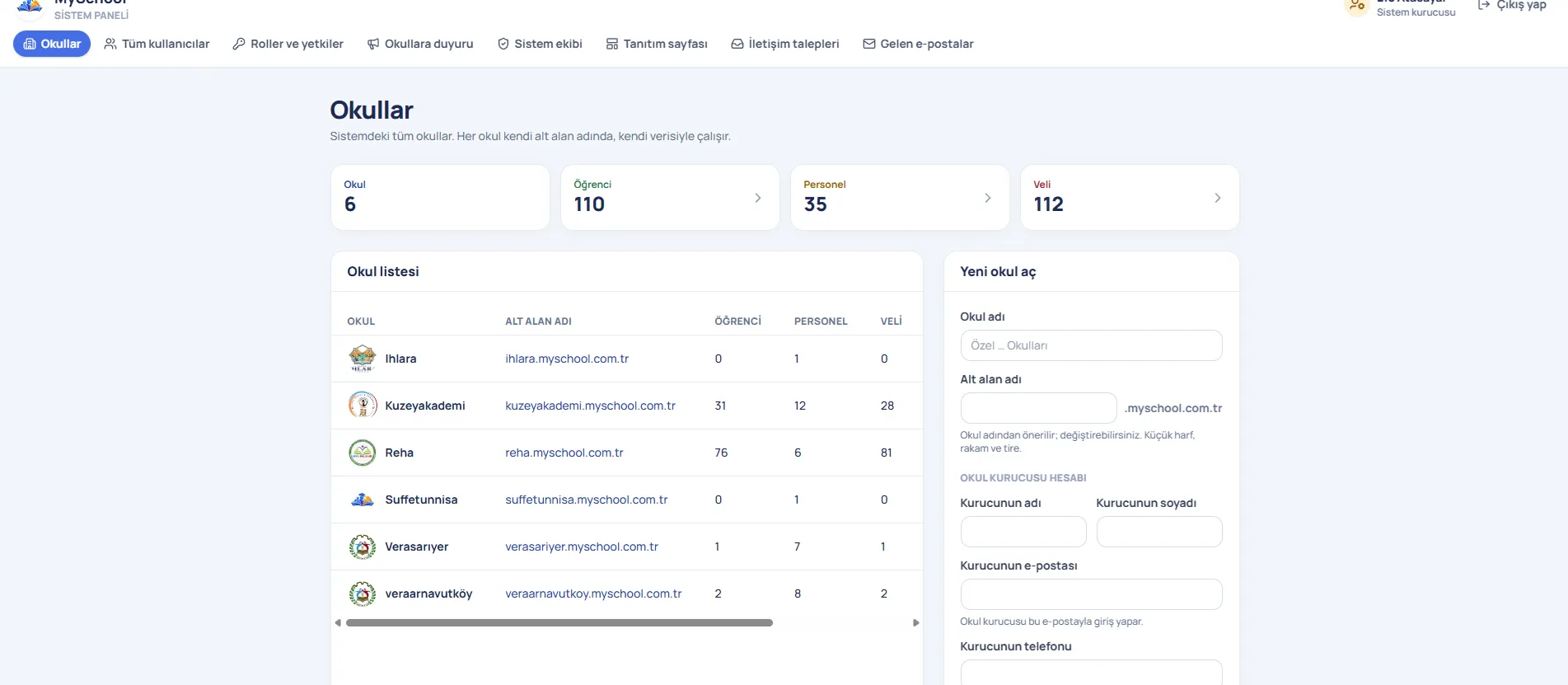Select the Kuzeyakademi school name
The image size is (1568, 685).
[425, 406]
